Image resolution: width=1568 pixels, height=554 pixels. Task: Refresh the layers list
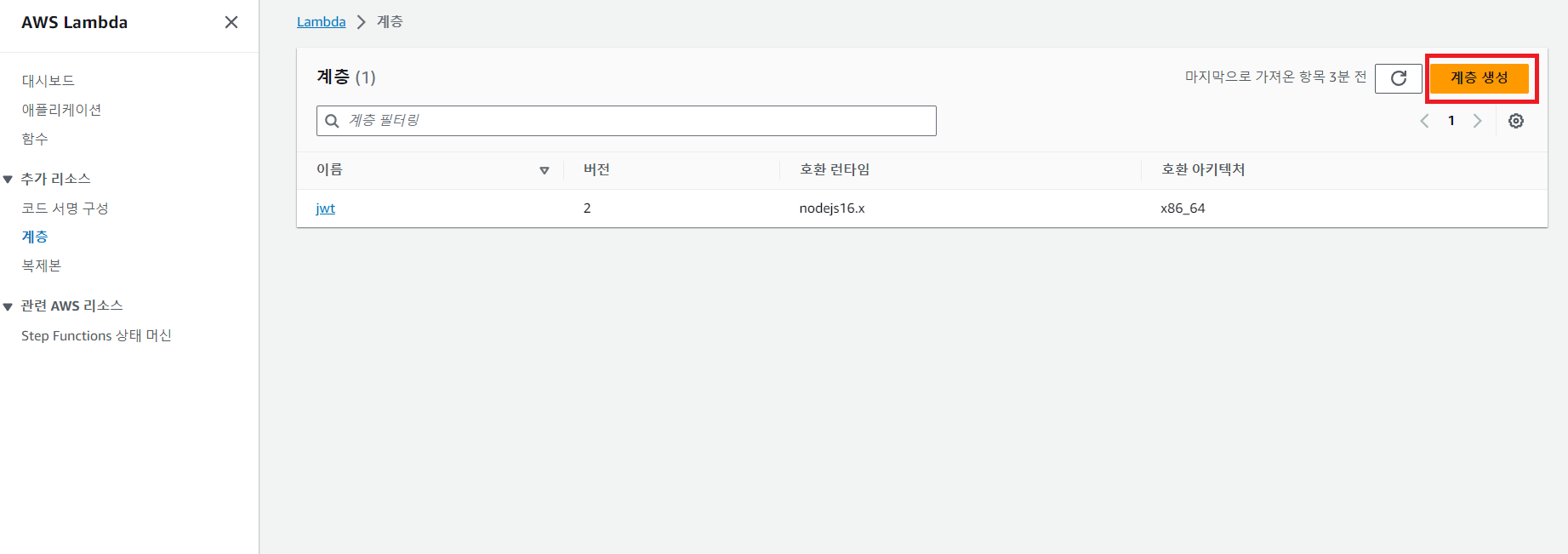(x=1399, y=78)
